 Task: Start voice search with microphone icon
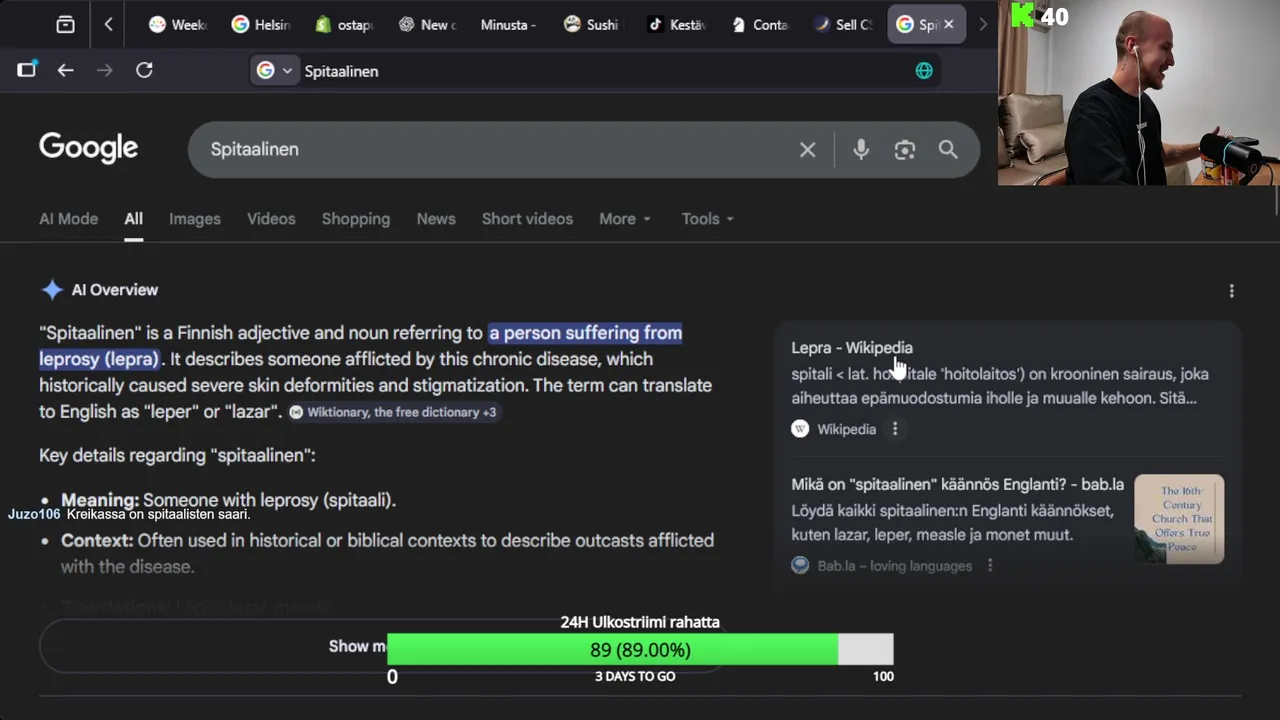861,150
